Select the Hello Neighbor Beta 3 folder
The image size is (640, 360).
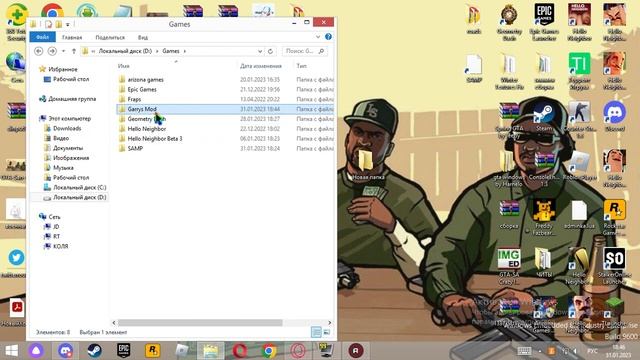tap(225, 138)
